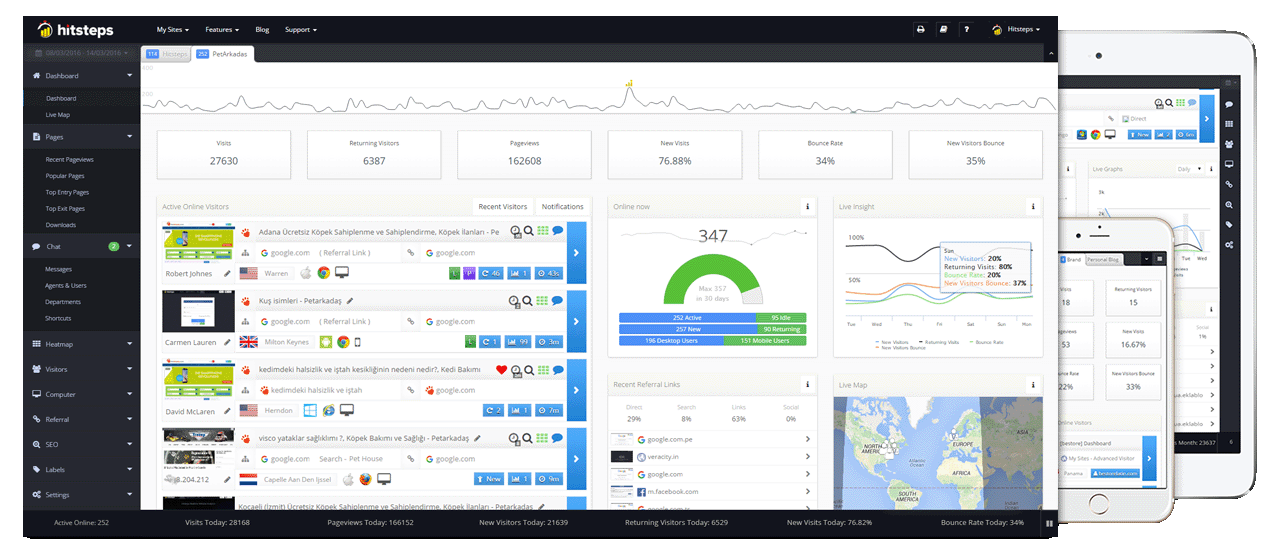The image size is (1271, 553).
Task: Click the red heart icon on kedimdeki row
Action: (501, 369)
